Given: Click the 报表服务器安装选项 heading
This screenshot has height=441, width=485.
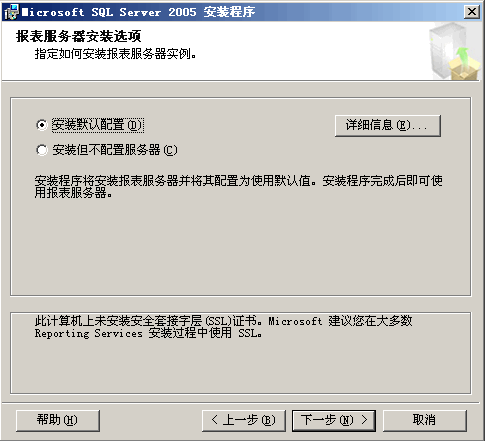Looking at the screenshot, I should tap(79, 36).
